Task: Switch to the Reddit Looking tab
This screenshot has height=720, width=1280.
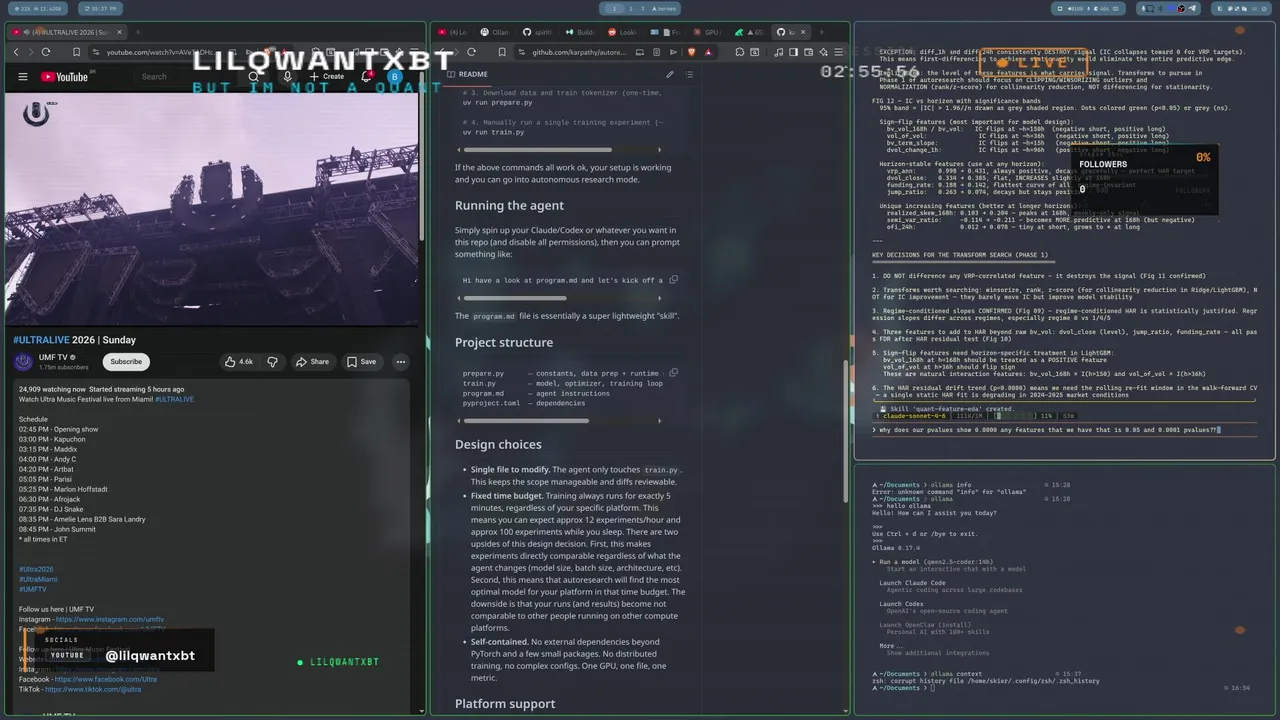Action: pos(623,32)
